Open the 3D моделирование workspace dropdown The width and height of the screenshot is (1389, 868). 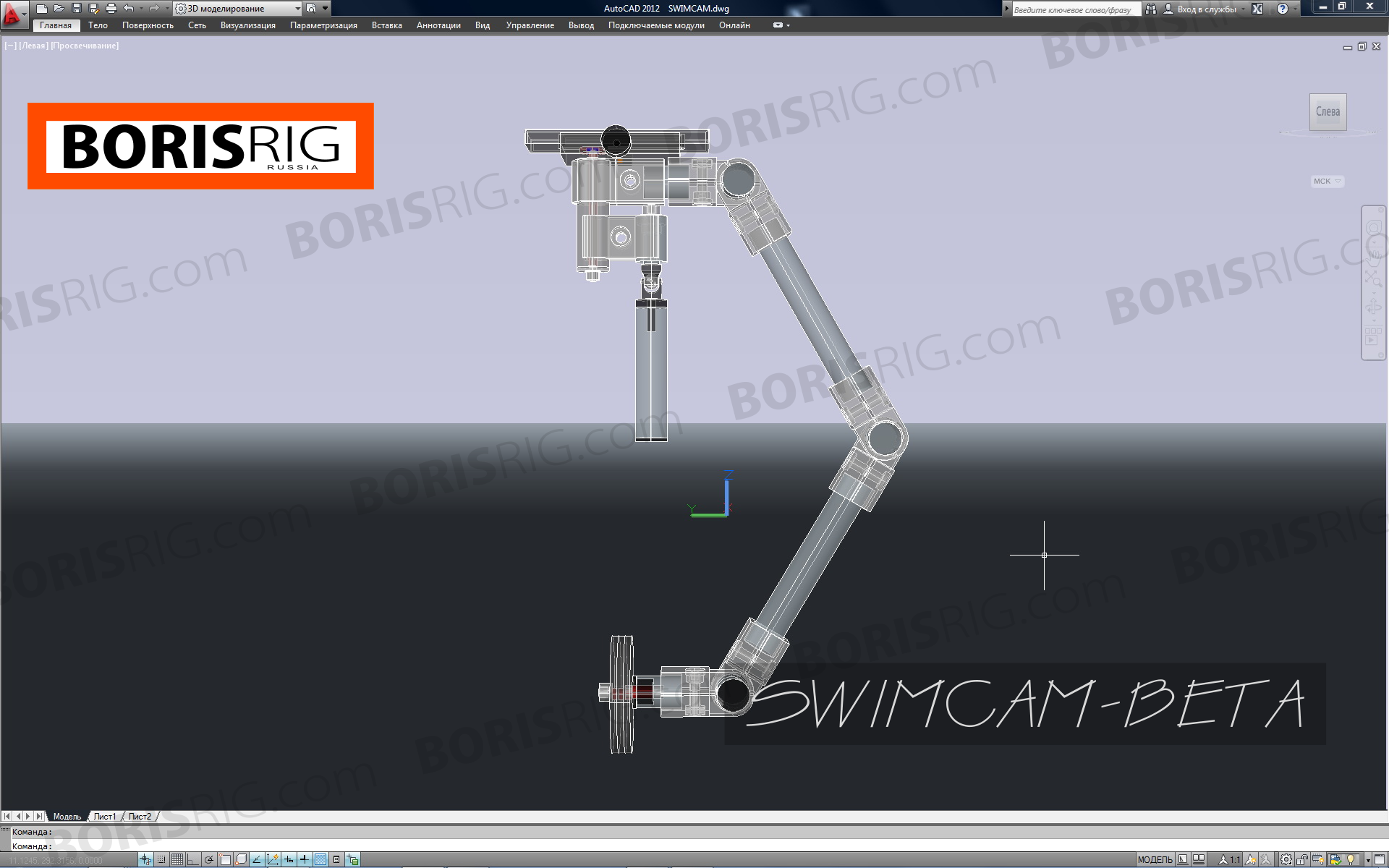pos(238,9)
